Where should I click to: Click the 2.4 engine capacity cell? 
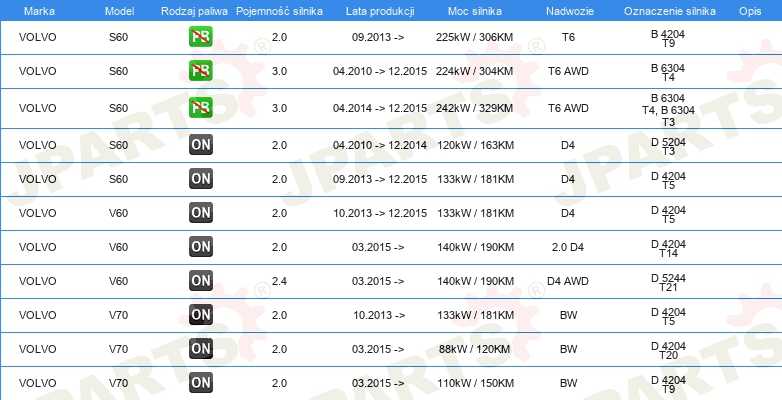coord(279,281)
